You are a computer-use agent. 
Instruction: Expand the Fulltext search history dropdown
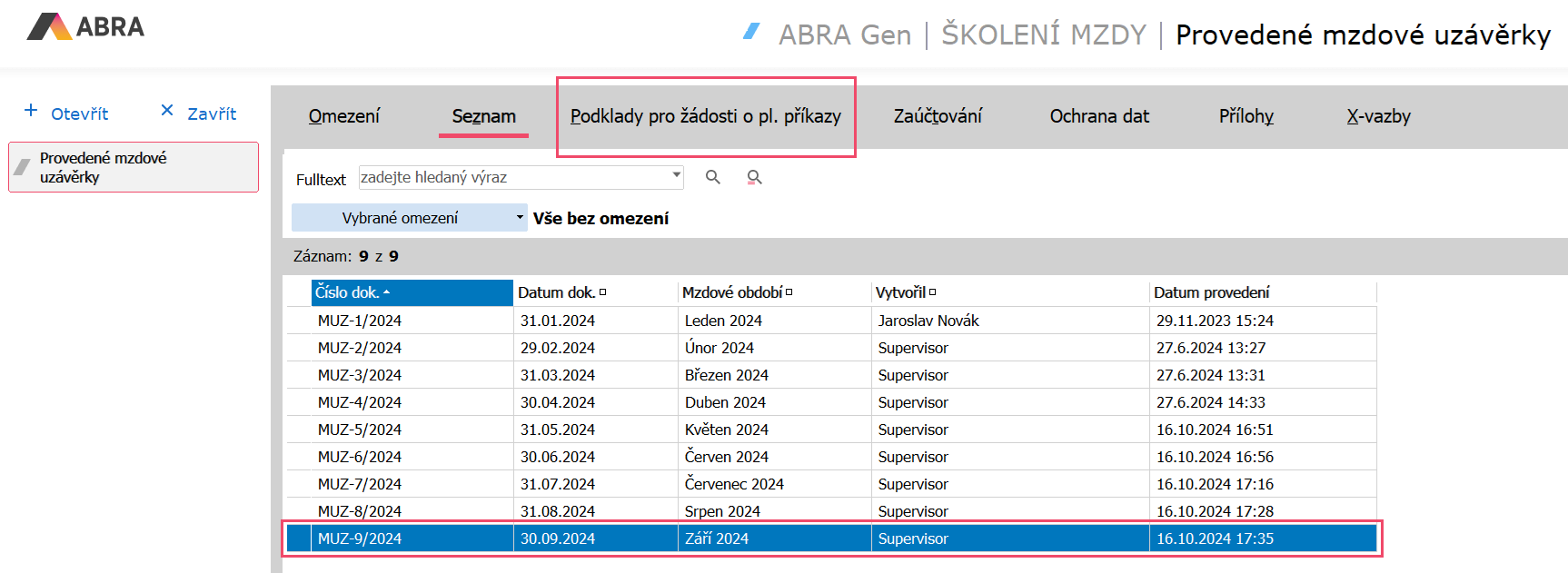[677, 174]
